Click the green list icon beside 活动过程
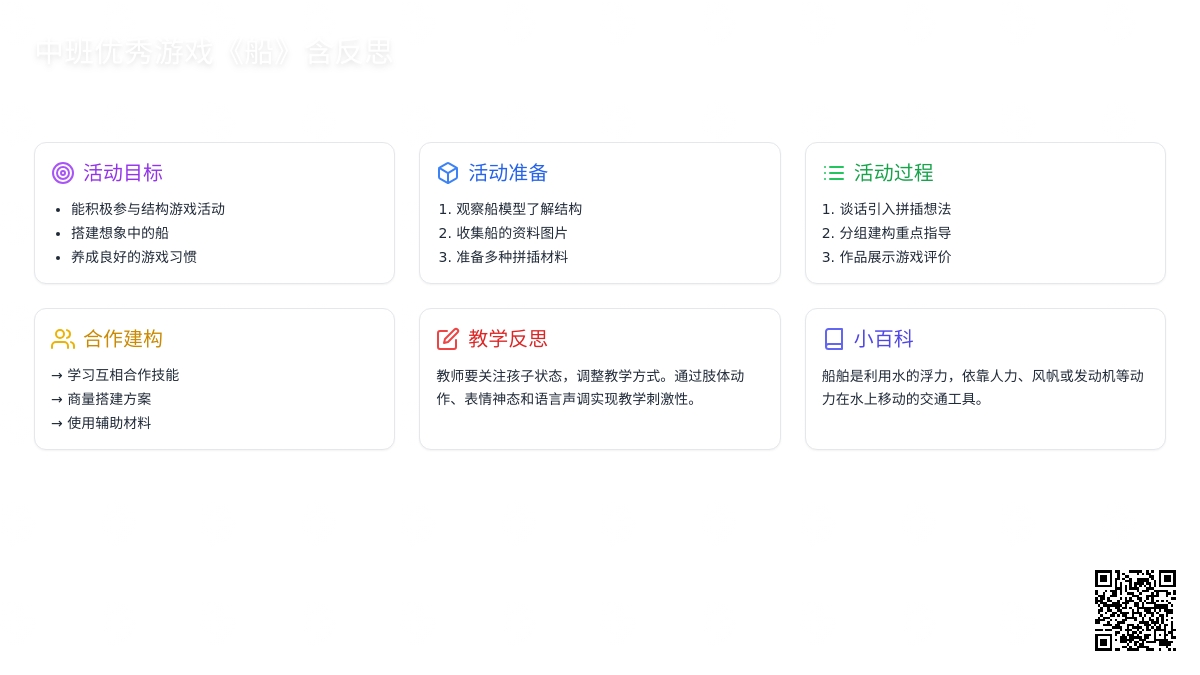The height and width of the screenshot is (675, 1200). point(833,173)
